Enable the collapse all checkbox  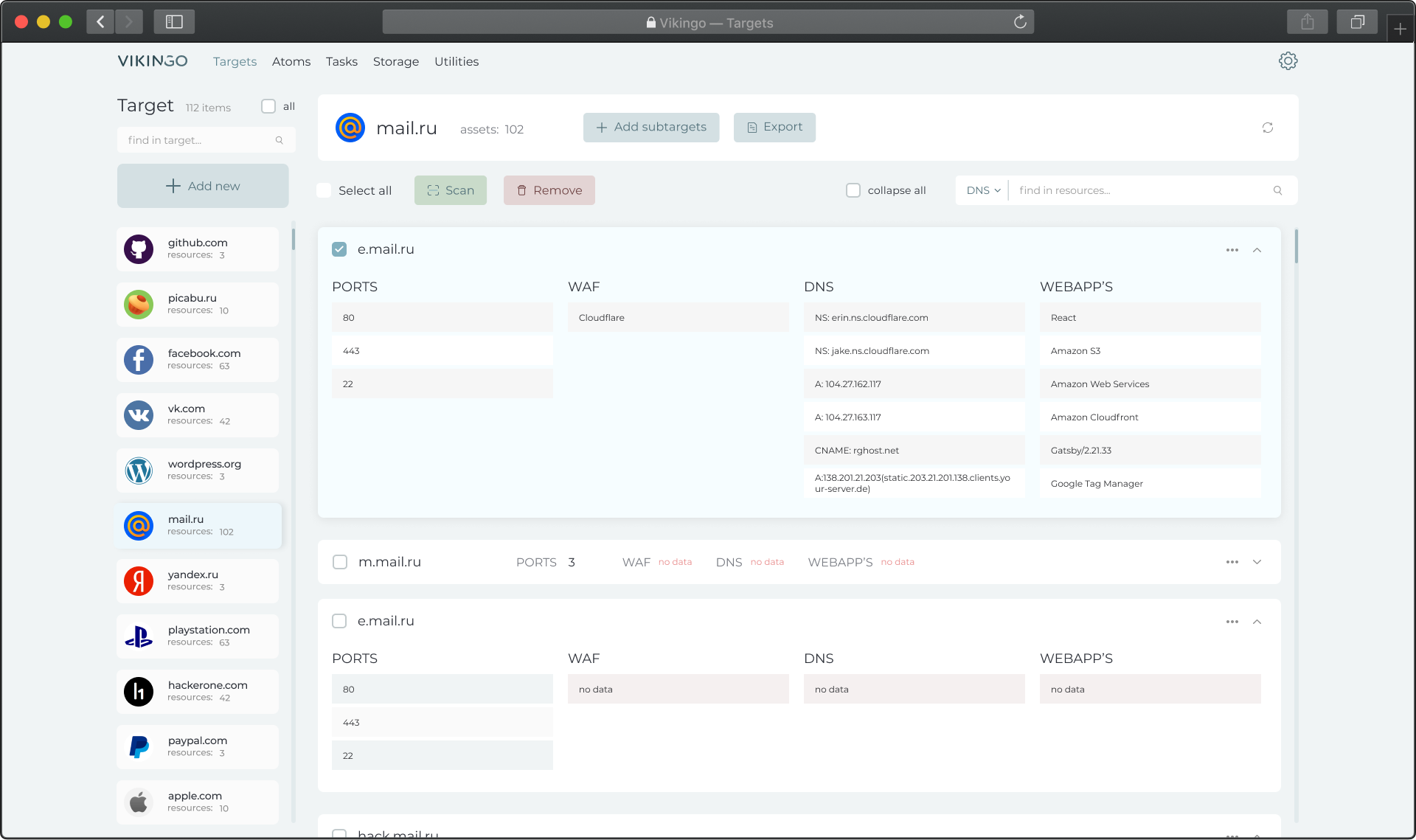coord(853,190)
